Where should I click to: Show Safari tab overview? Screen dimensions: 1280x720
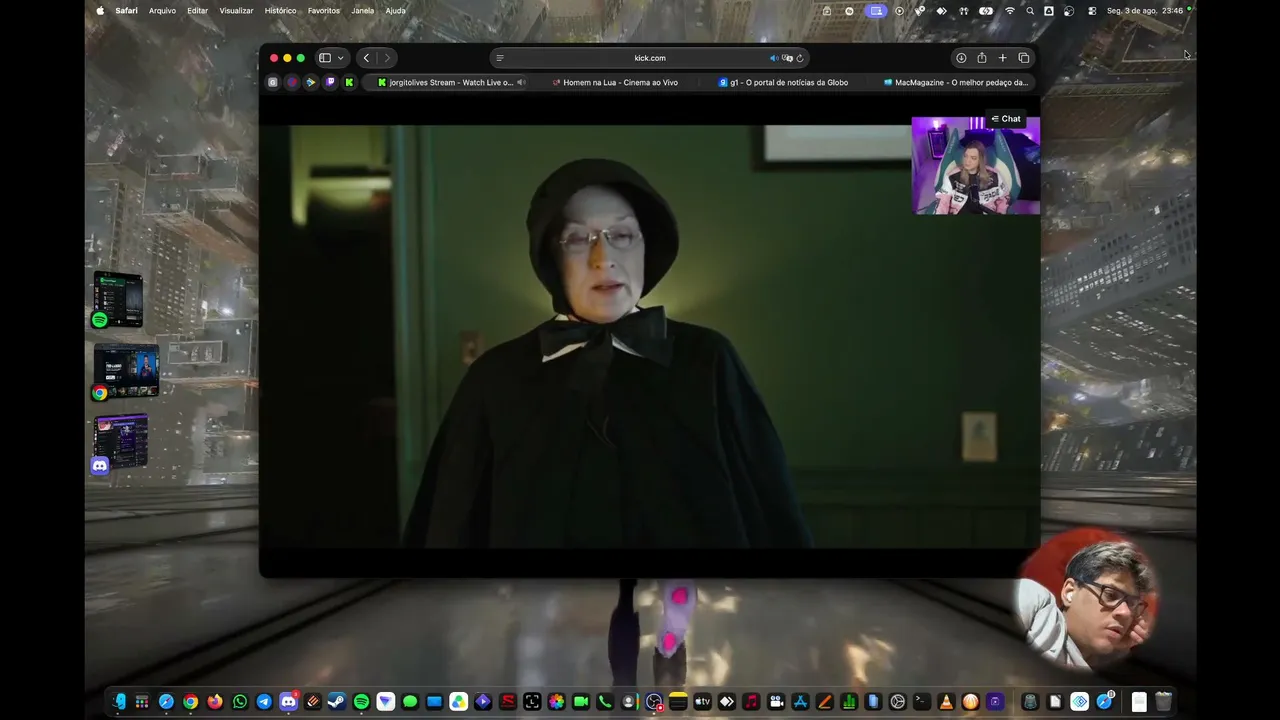pyautogui.click(x=1024, y=58)
